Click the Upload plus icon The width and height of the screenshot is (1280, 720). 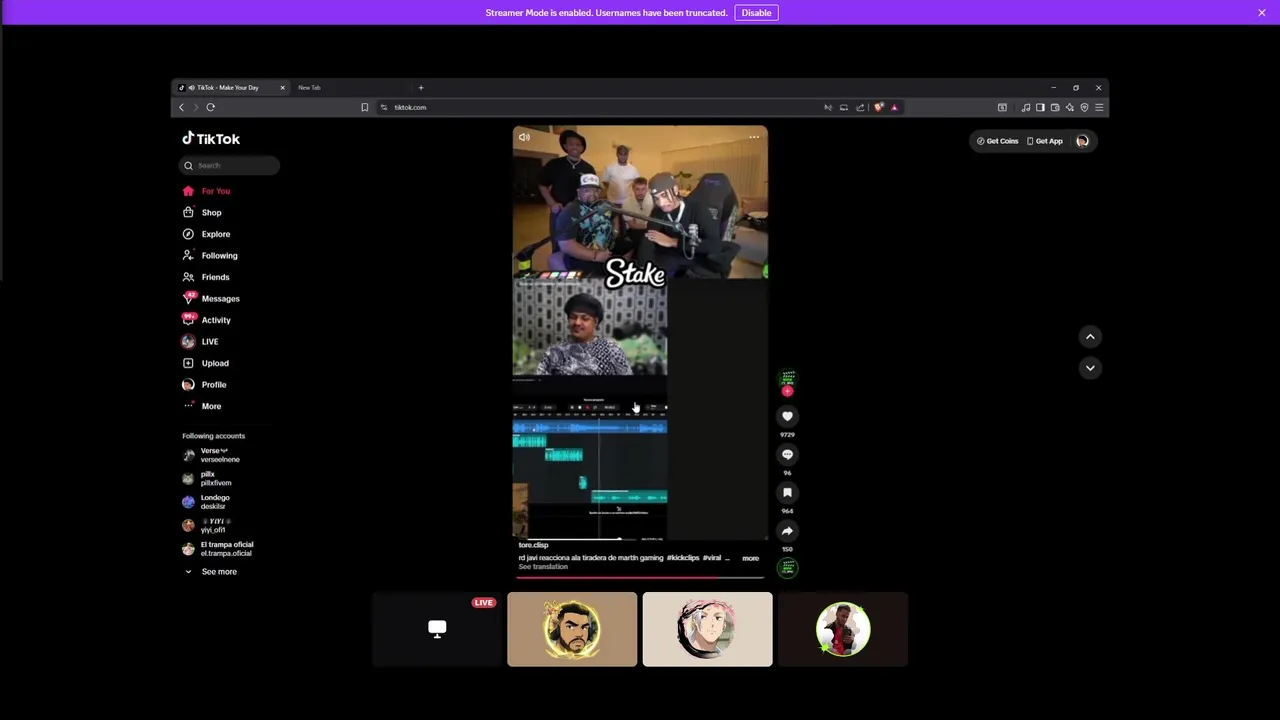point(188,363)
